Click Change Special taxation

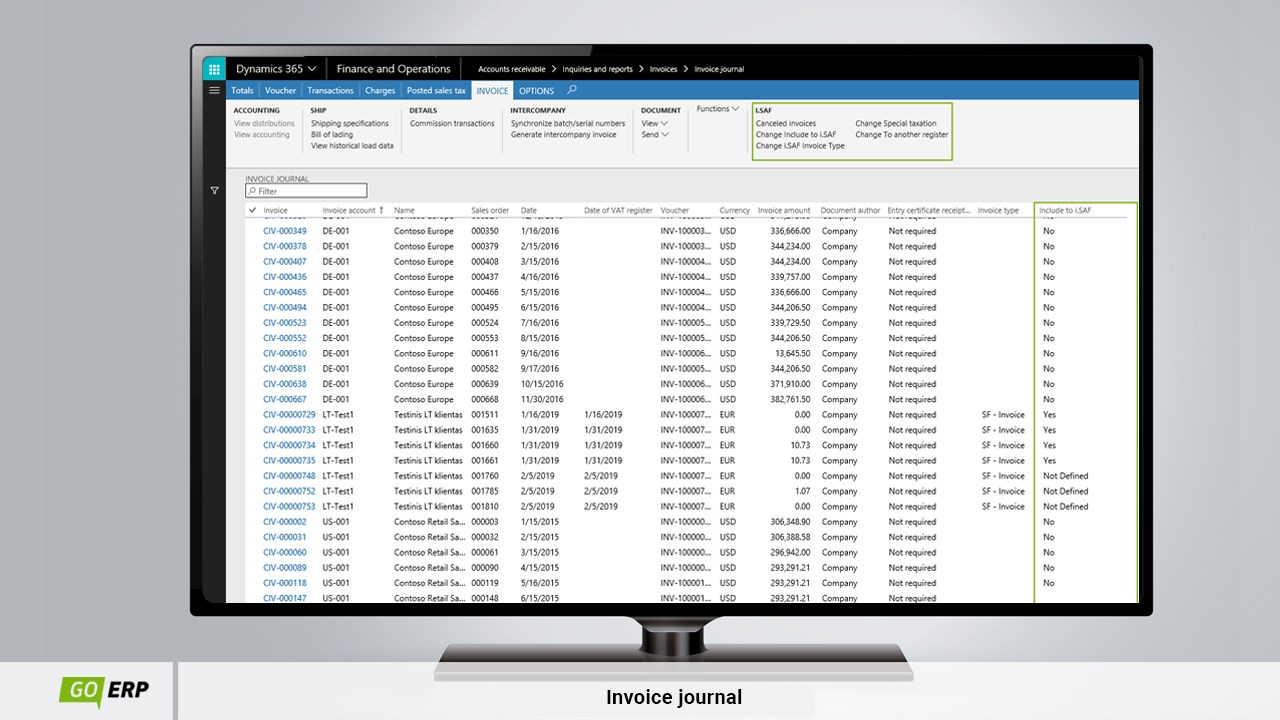(896, 123)
